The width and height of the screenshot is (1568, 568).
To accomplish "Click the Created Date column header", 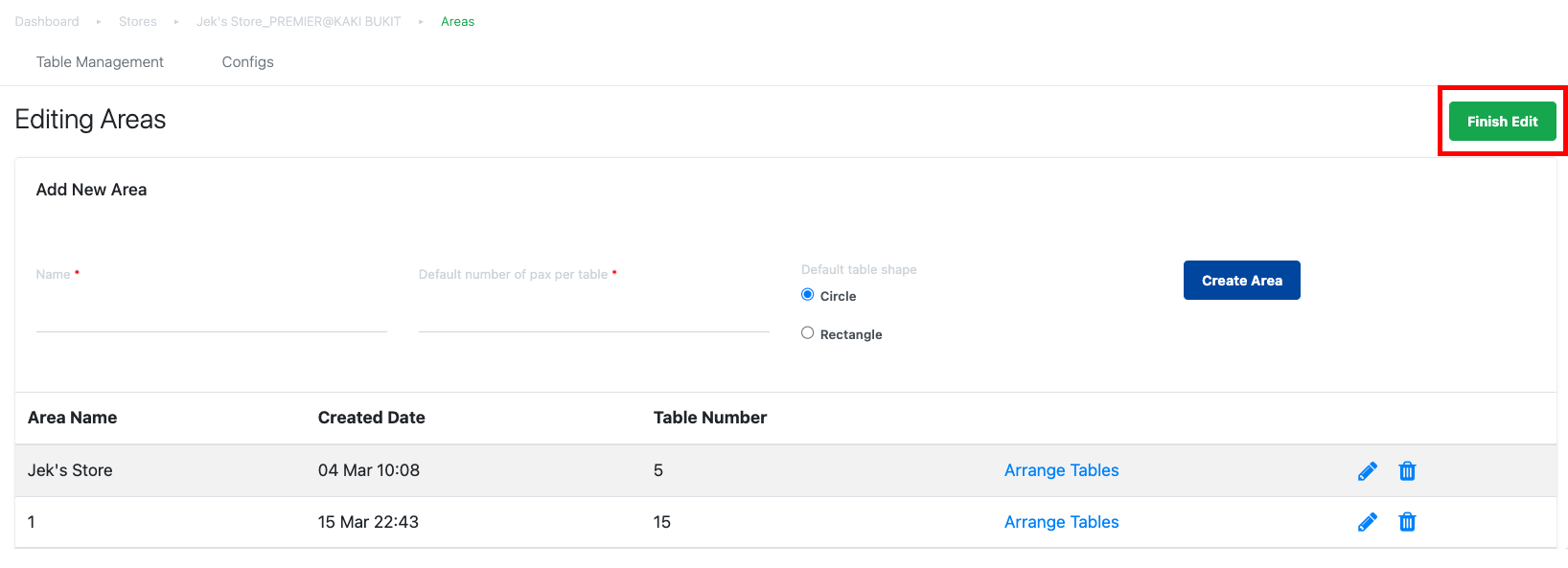I will click(x=372, y=418).
